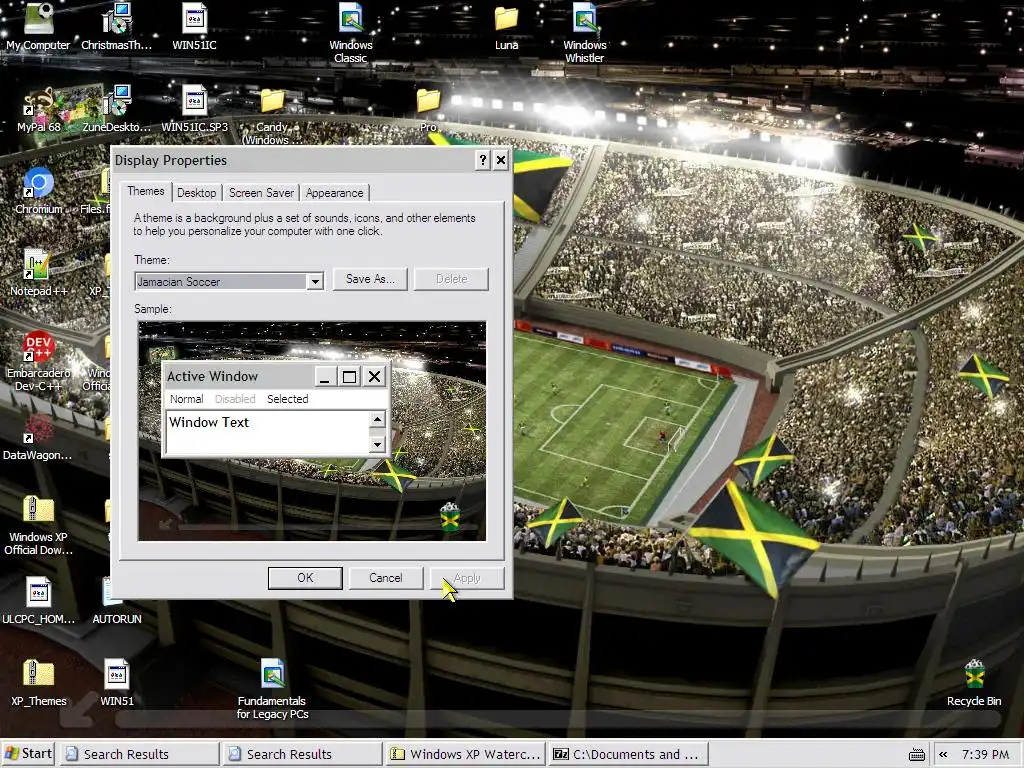Viewport: 1024px width, 768px height.
Task: Click the Display Properties help question mark button
Action: [483, 160]
